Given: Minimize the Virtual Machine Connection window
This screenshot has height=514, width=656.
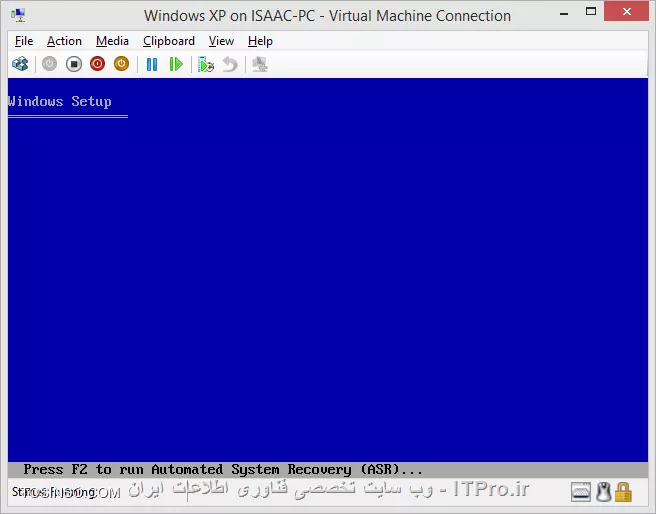Looking at the screenshot, I should (564, 13).
